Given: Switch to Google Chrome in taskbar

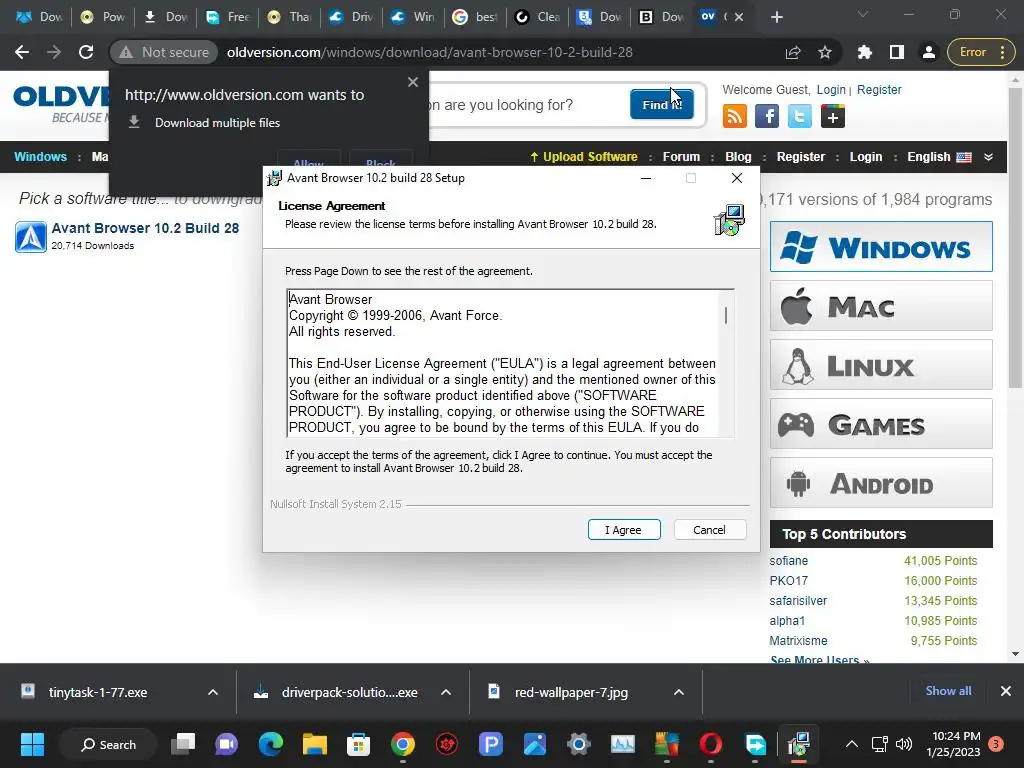Looking at the screenshot, I should (403, 744).
